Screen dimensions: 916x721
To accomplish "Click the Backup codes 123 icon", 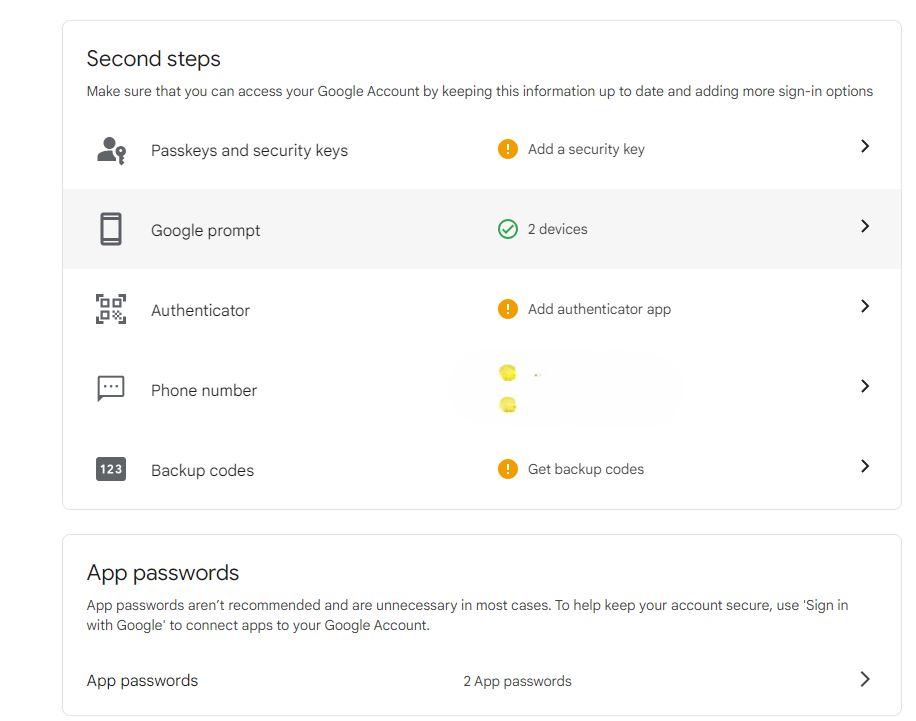I will pos(111,469).
